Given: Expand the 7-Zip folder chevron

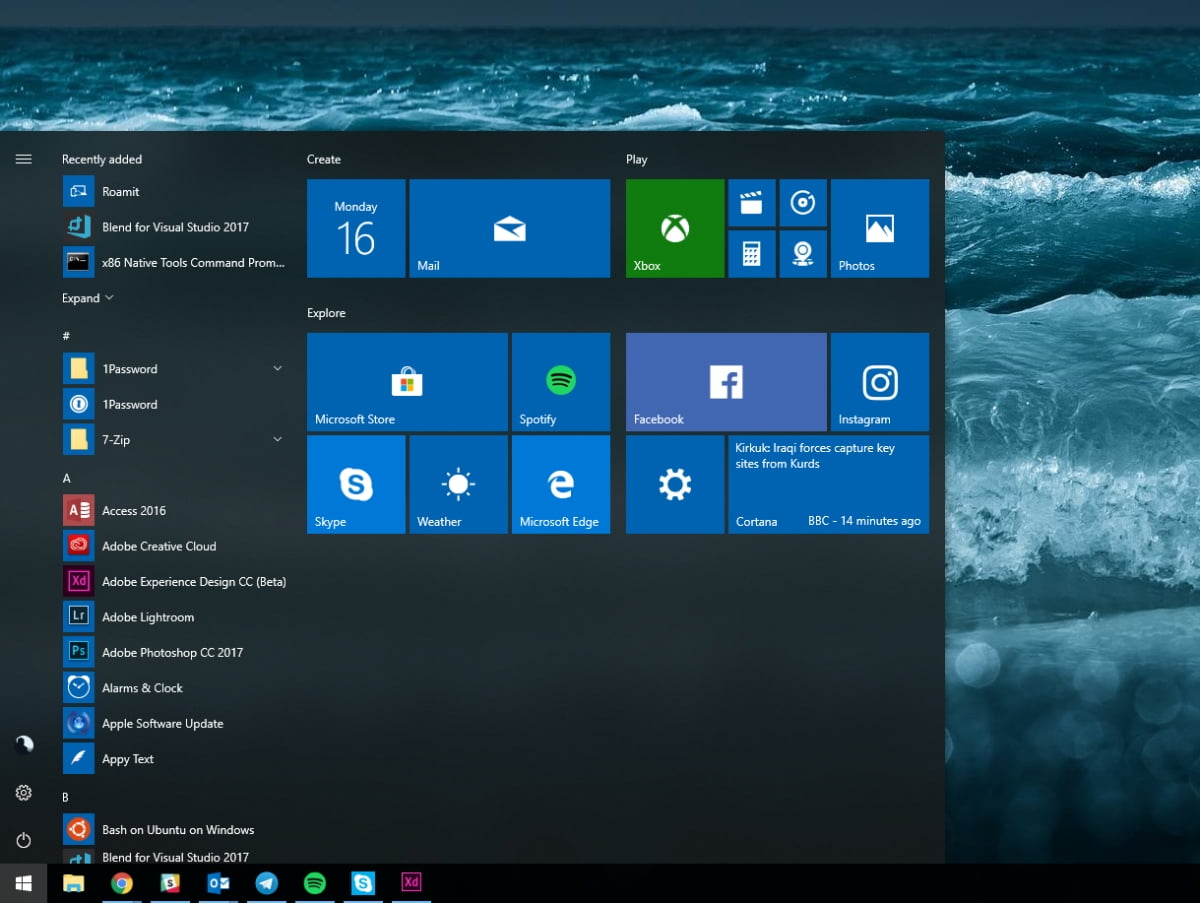Looking at the screenshot, I should tap(278, 440).
